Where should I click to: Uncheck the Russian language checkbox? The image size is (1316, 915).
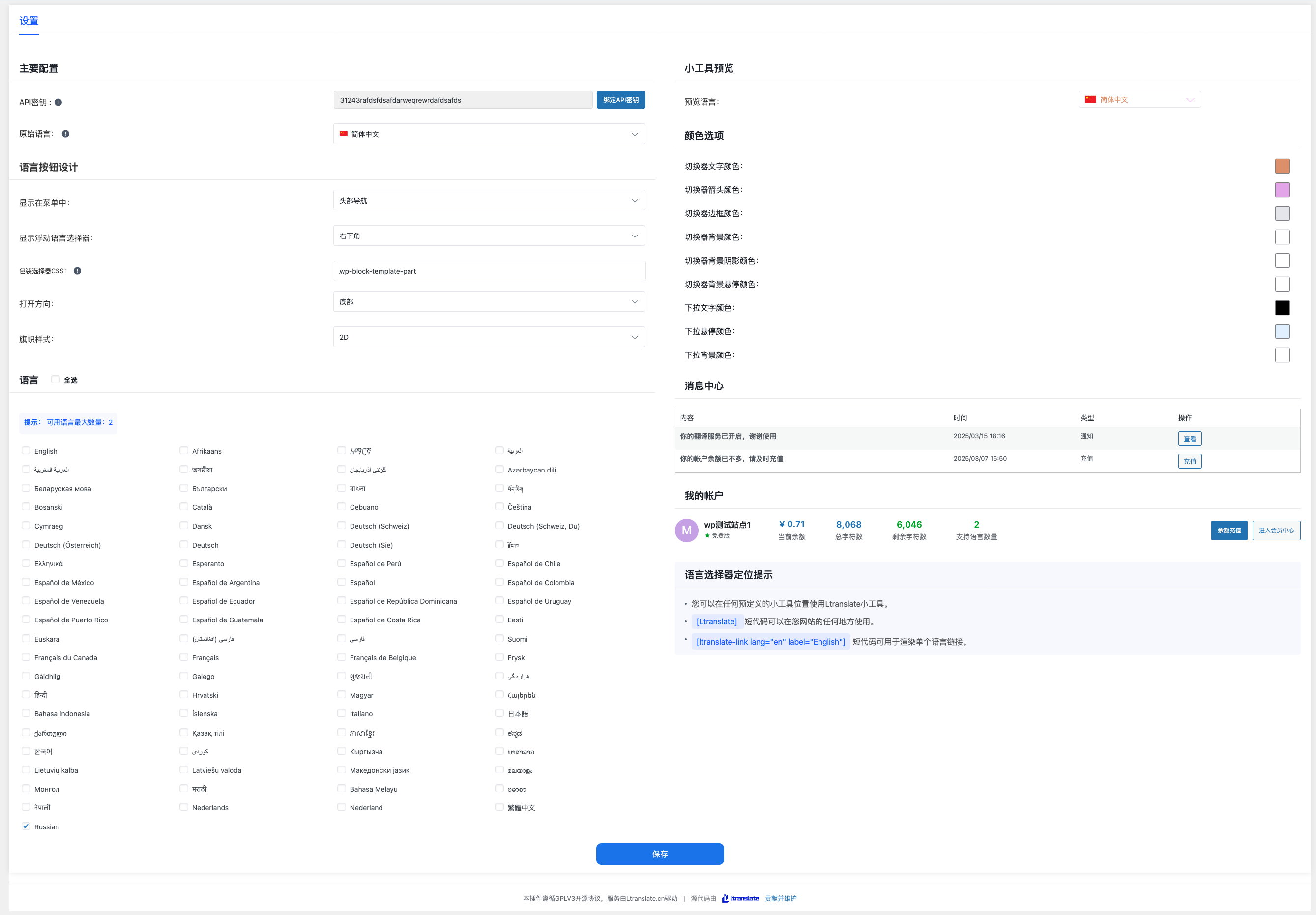point(26,826)
